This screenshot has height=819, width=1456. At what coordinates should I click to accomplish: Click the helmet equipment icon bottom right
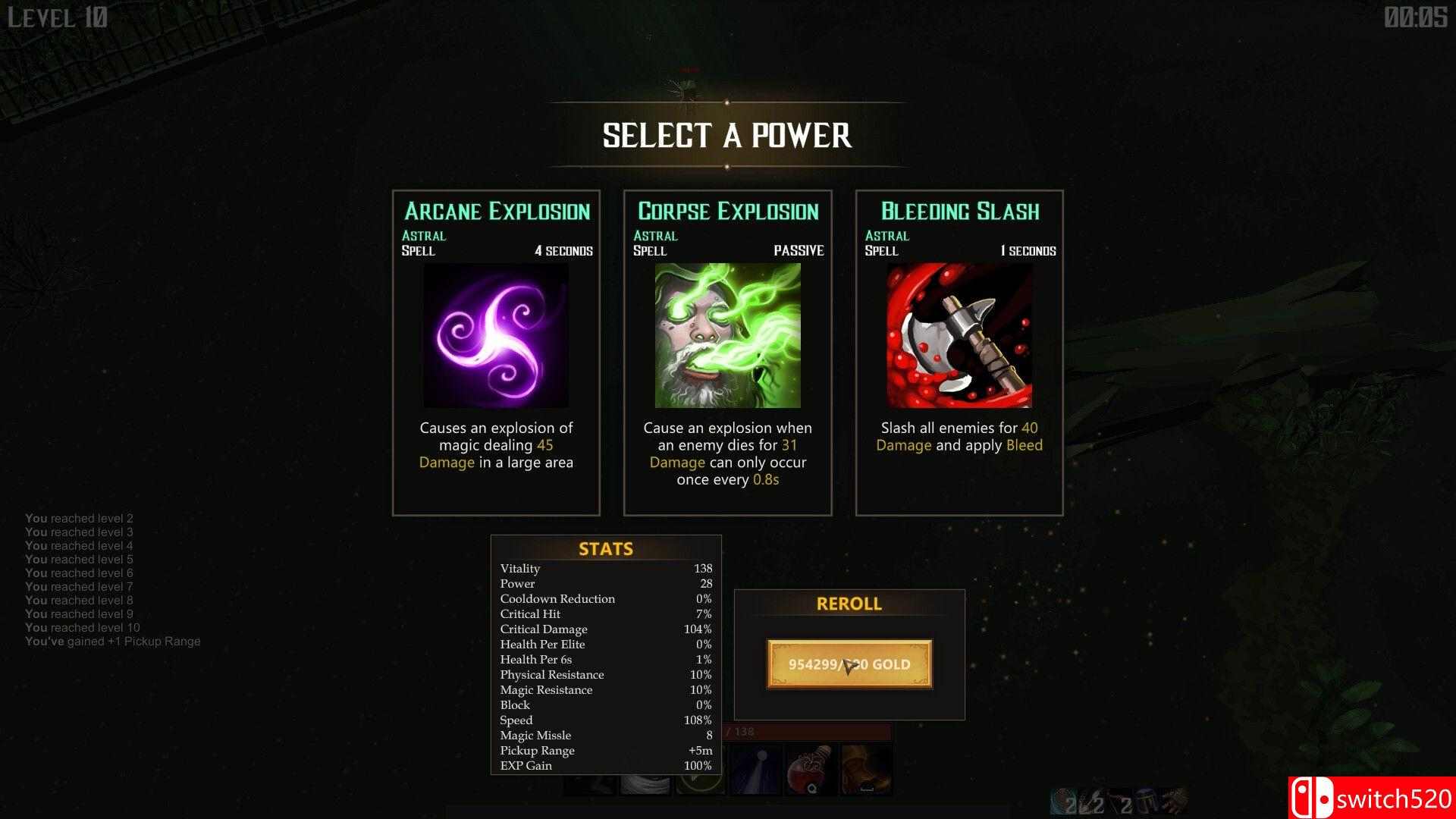(x=1147, y=801)
